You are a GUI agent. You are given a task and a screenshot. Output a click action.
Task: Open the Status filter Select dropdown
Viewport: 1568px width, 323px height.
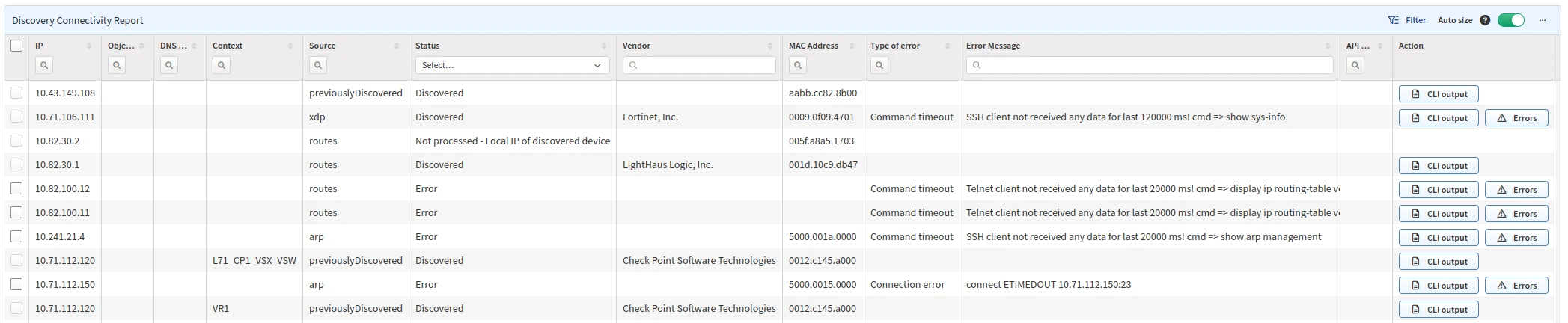point(512,66)
